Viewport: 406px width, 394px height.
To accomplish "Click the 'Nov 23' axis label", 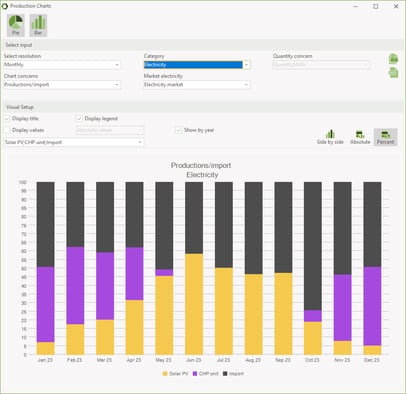I will (342, 360).
